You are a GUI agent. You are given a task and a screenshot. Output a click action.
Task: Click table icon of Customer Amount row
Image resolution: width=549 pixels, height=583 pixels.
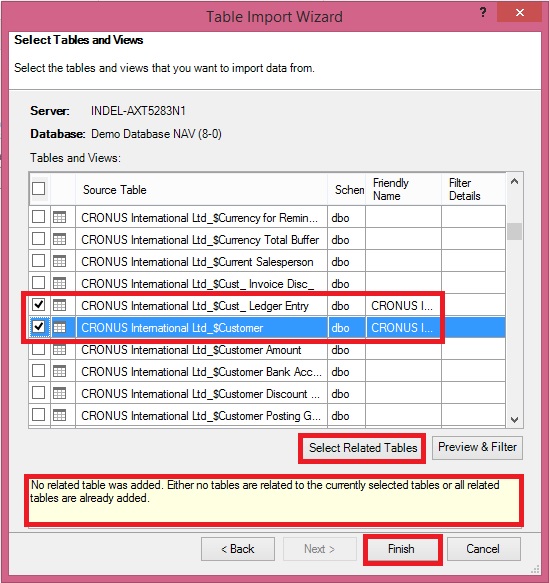point(59,349)
